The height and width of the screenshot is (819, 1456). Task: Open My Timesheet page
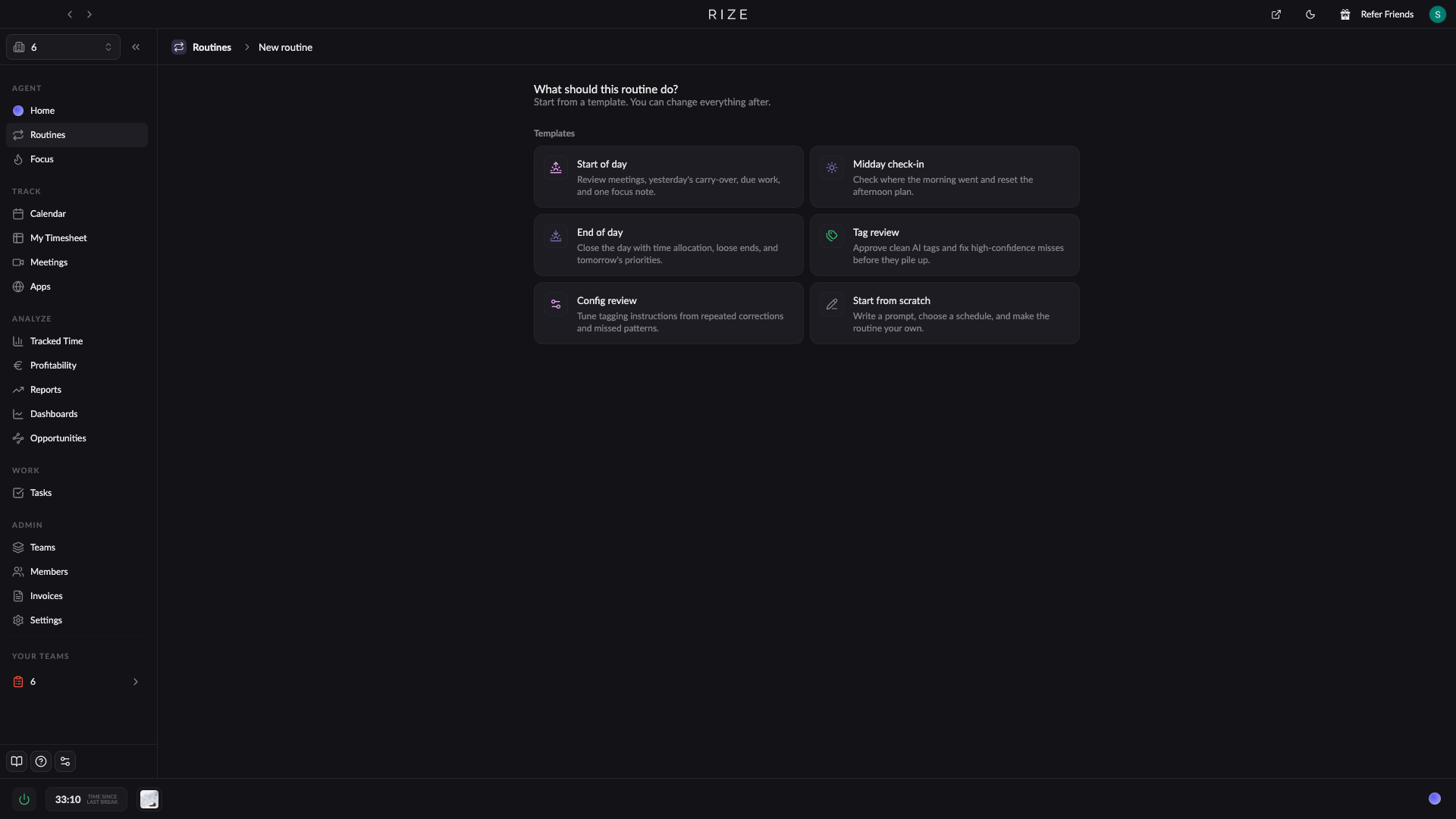click(x=77, y=238)
